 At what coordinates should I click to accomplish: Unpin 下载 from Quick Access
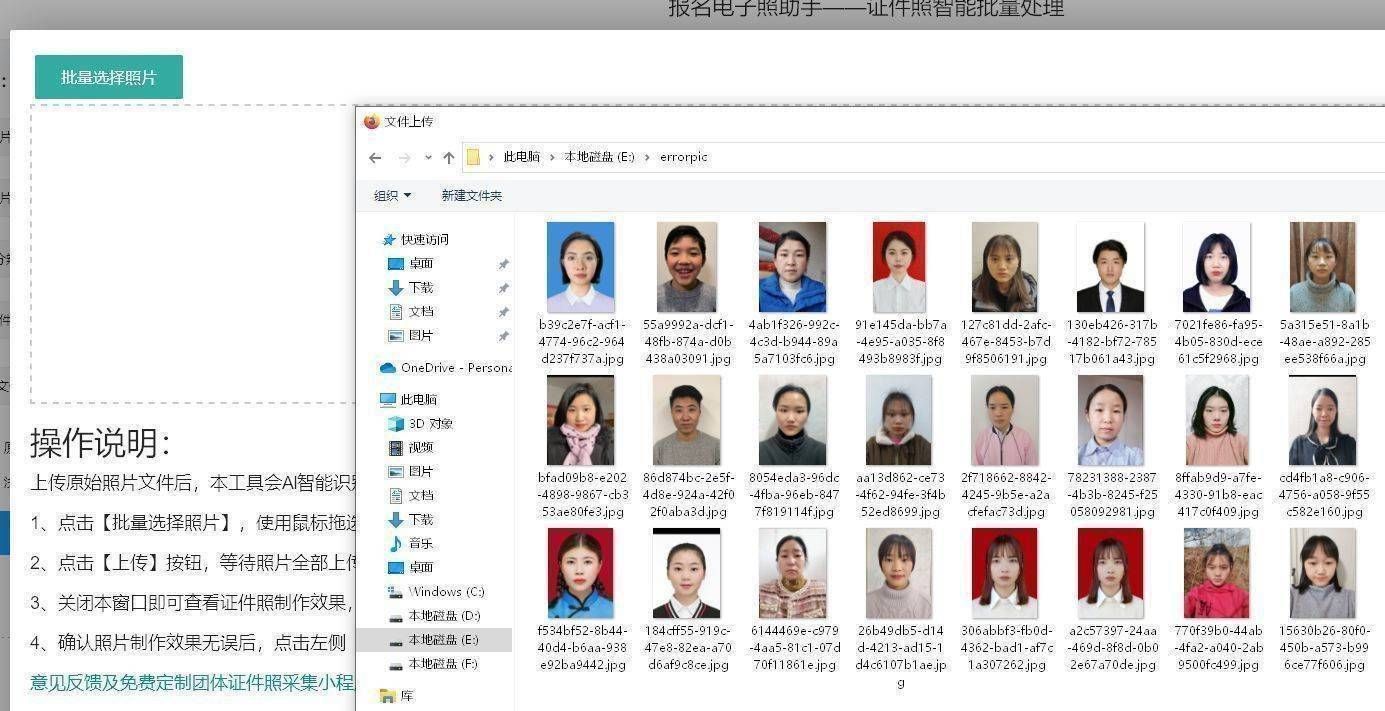click(x=503, y=287)
